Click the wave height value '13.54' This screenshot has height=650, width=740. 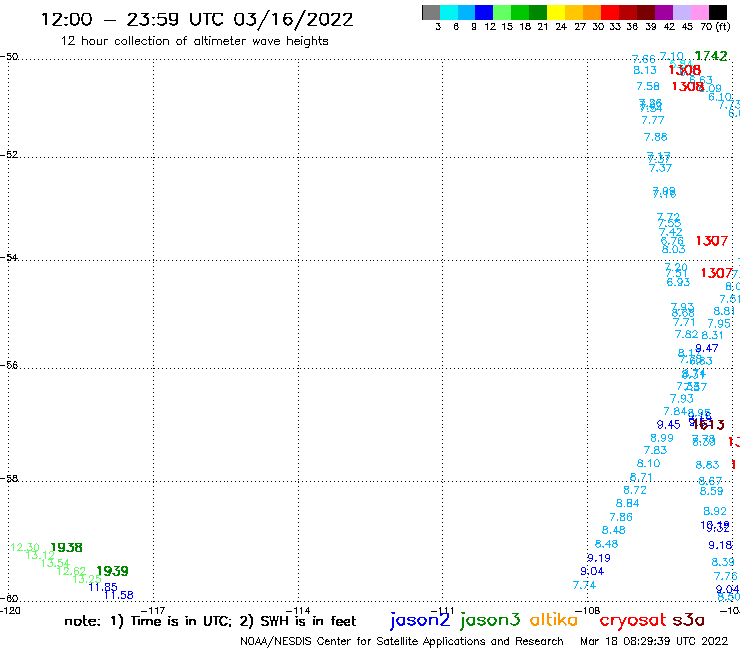point(55,563)
